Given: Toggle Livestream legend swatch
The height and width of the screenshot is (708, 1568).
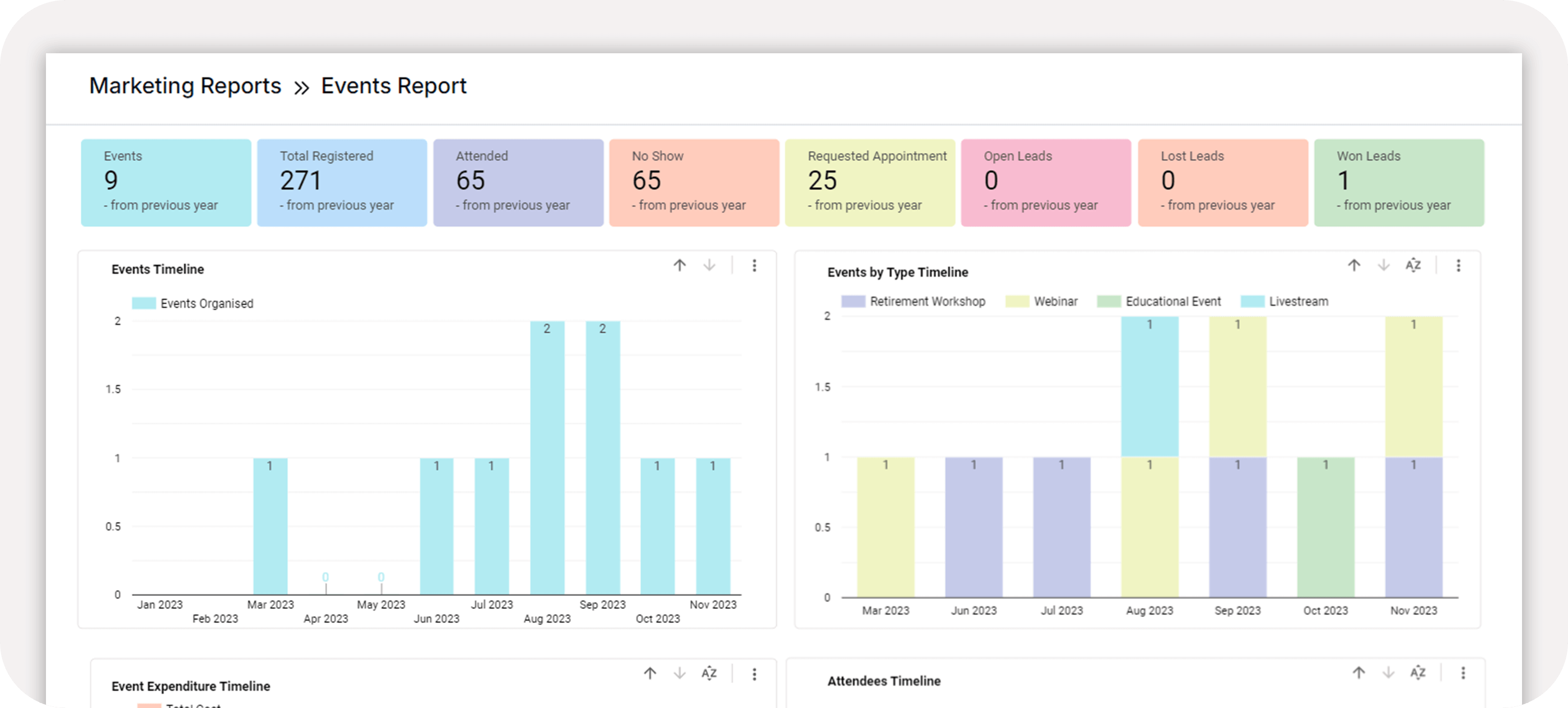Looking at the screenshot, I should [1253, 301].
